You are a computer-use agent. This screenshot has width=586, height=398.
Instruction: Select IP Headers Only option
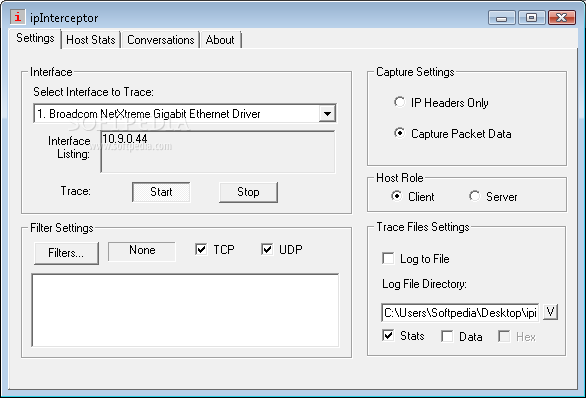point(441,102)
